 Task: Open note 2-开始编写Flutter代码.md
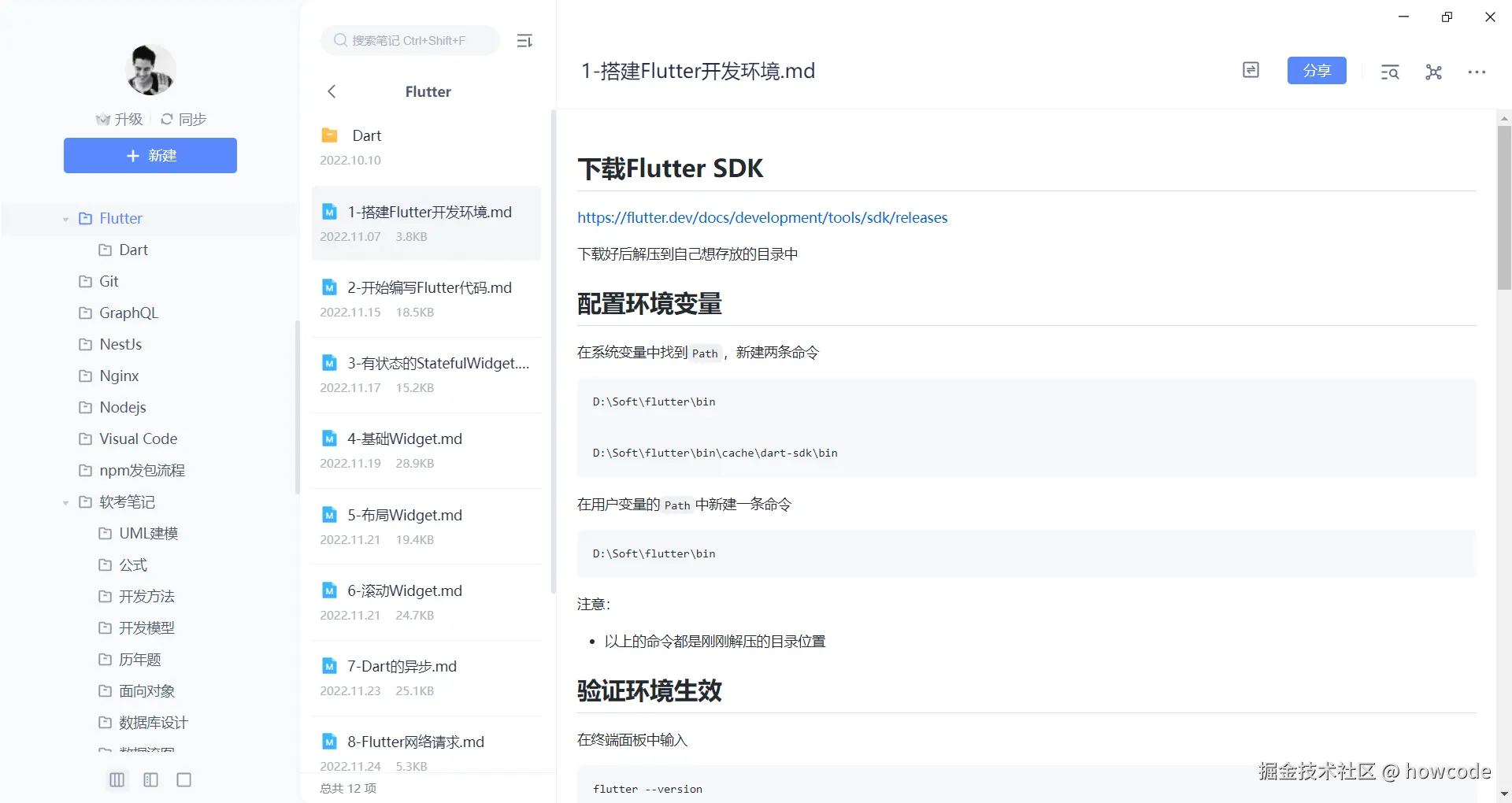point(426,299)
